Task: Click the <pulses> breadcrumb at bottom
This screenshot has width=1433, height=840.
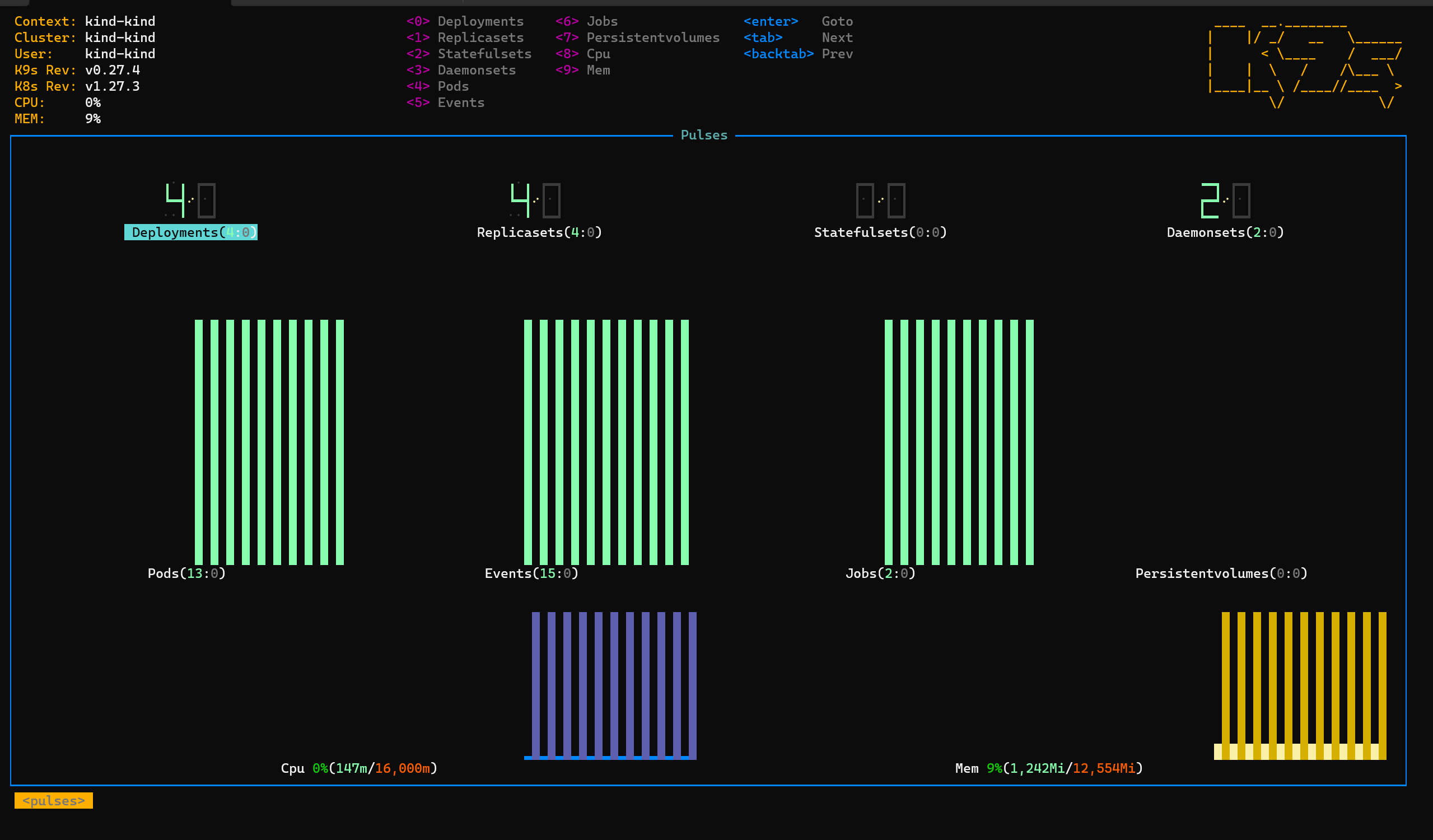Action: coord(53,801)
